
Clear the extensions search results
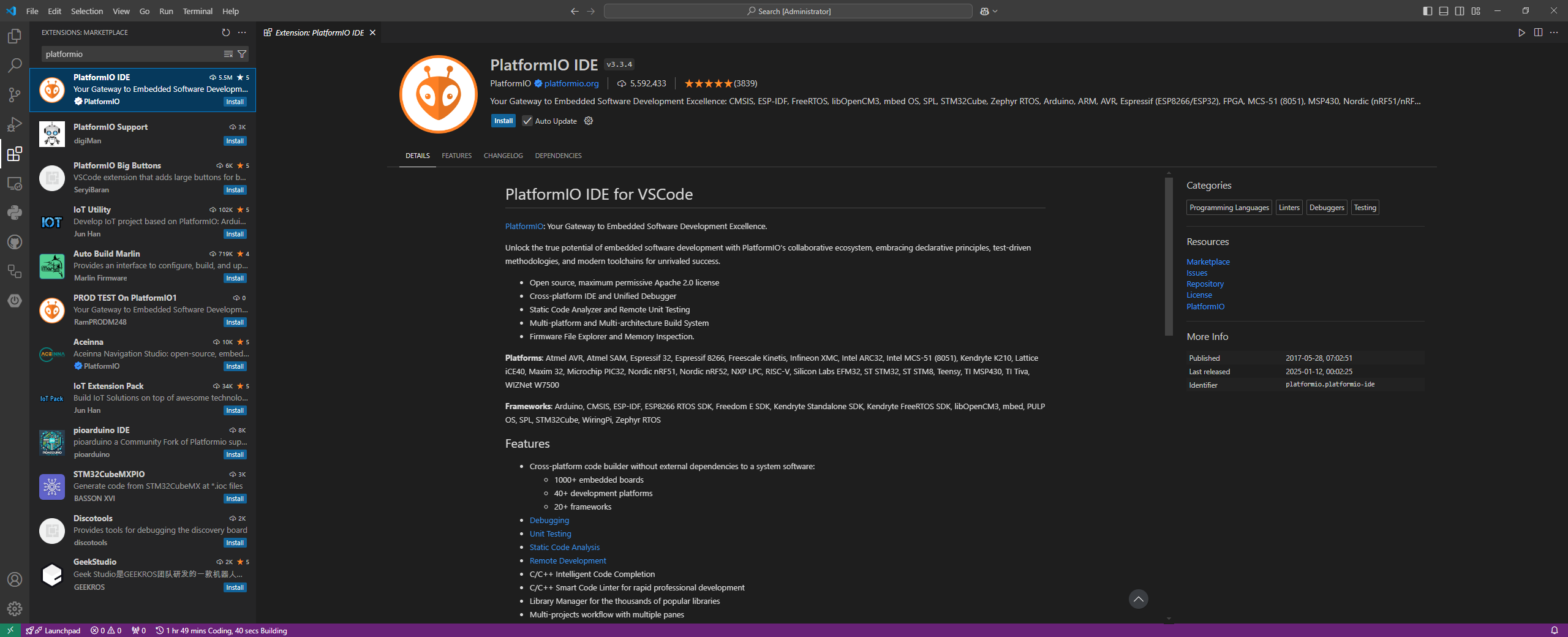coord(228,54)
